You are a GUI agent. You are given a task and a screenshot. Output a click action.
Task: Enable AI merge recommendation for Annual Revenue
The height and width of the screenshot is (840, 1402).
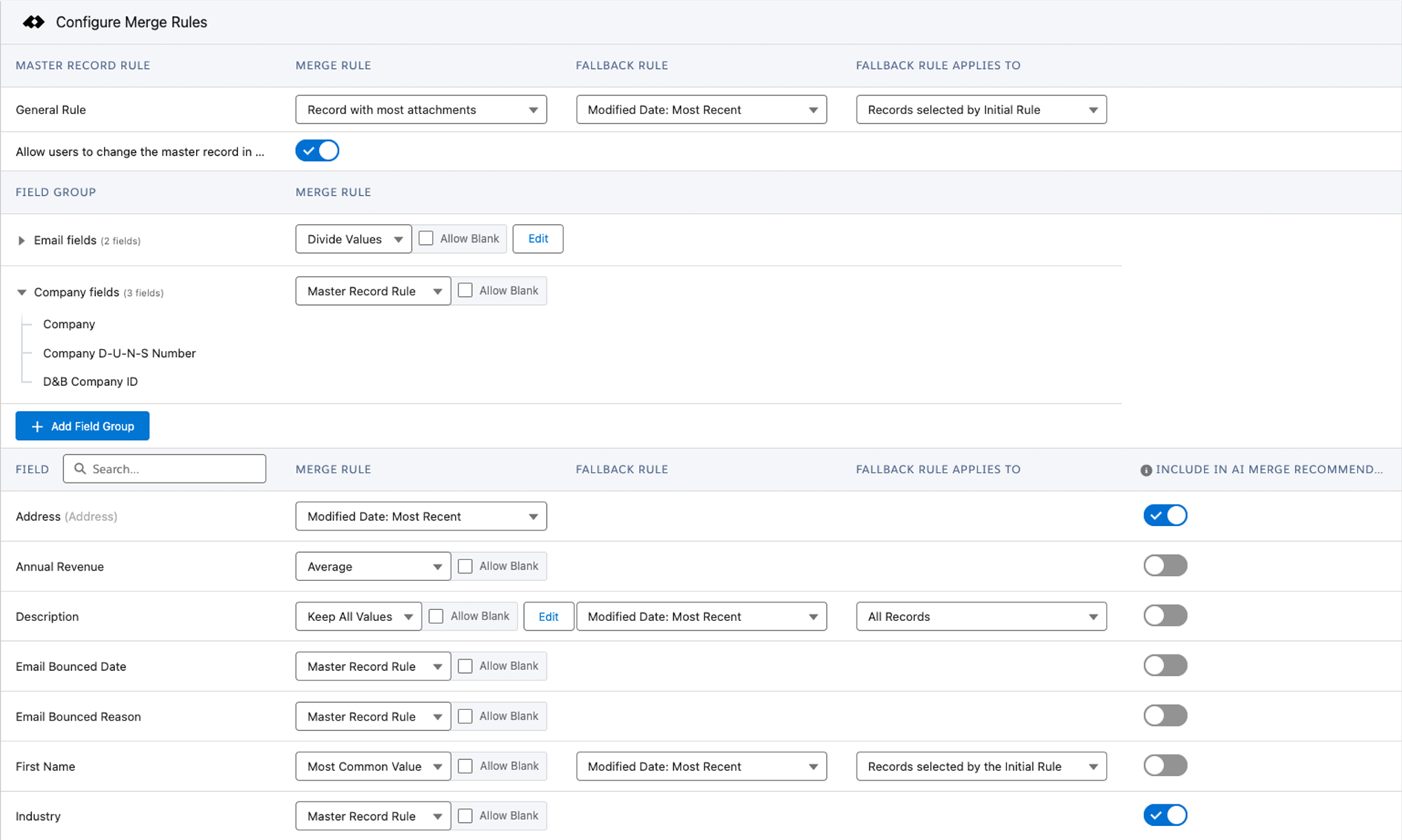1165,565
